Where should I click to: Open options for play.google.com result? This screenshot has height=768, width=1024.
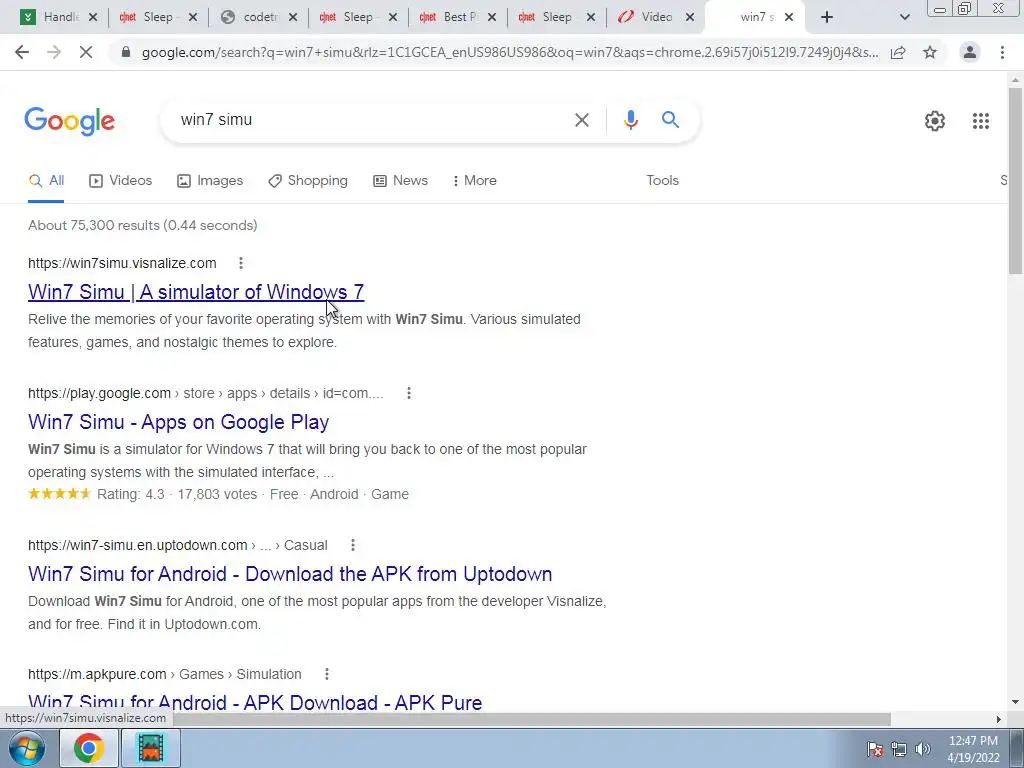coord(409,393)
